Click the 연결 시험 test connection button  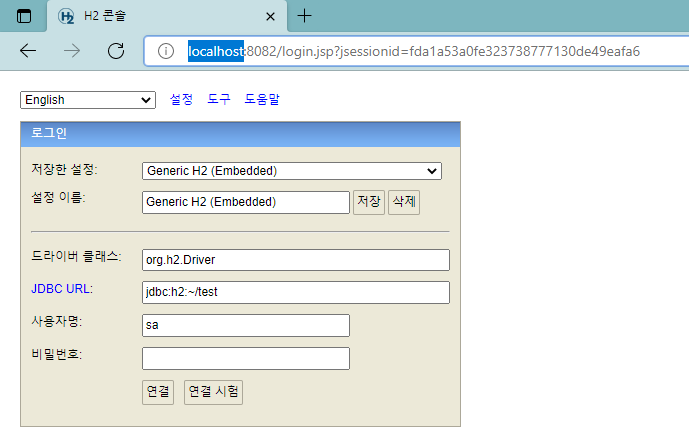coord(213,392)
